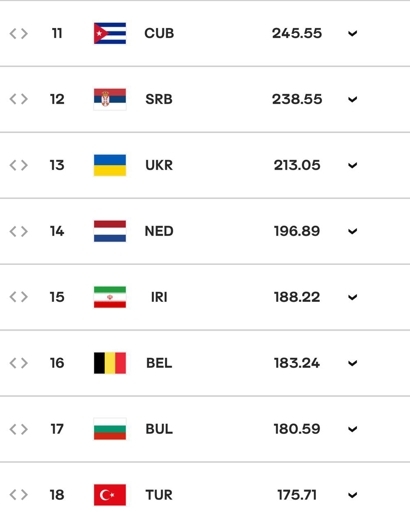Click the Cuba flag icon
The width and height of the screenshot is (410, 526).
[x=110, y=33]
